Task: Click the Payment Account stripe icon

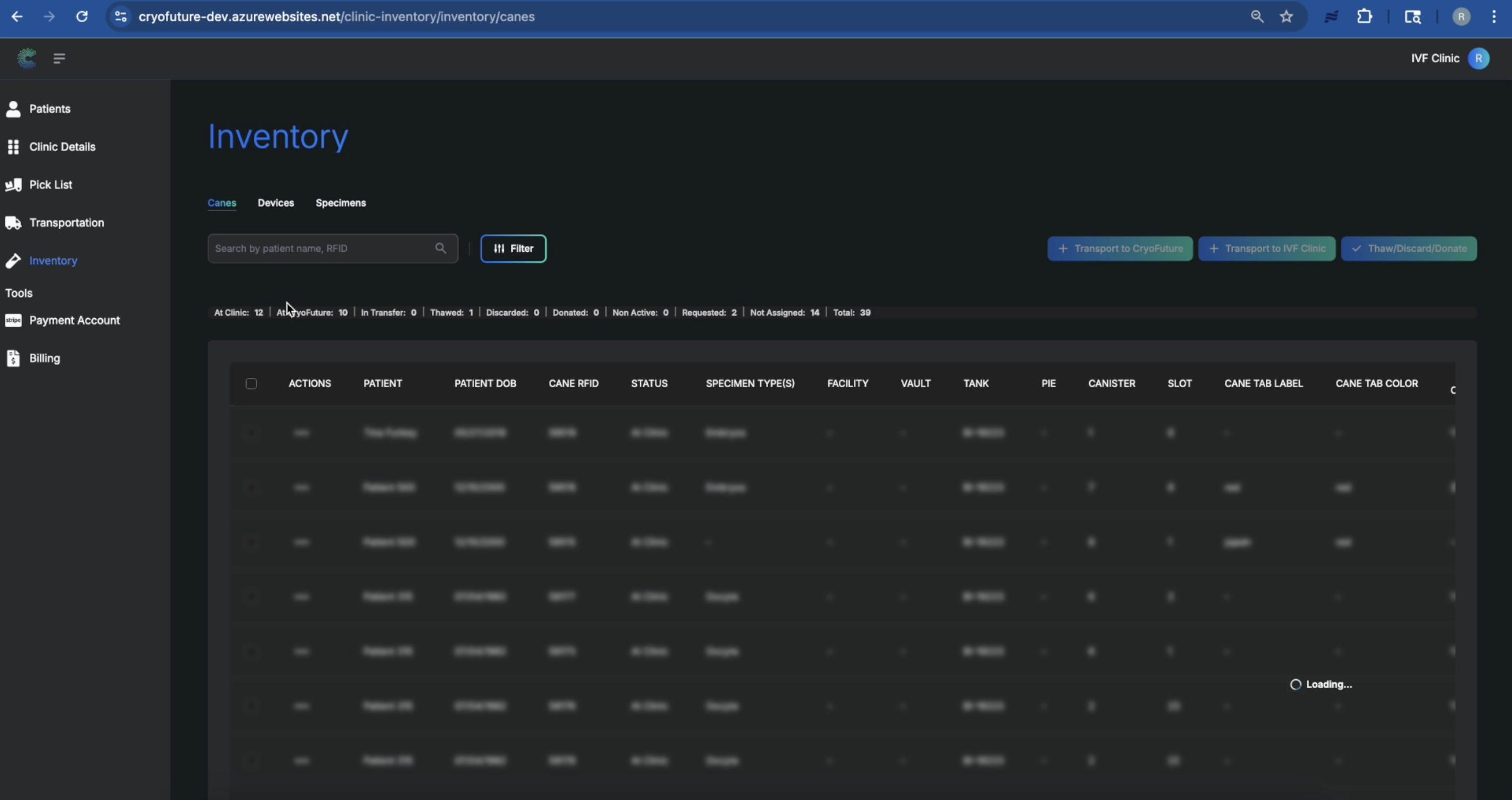Action: point(13,320)
